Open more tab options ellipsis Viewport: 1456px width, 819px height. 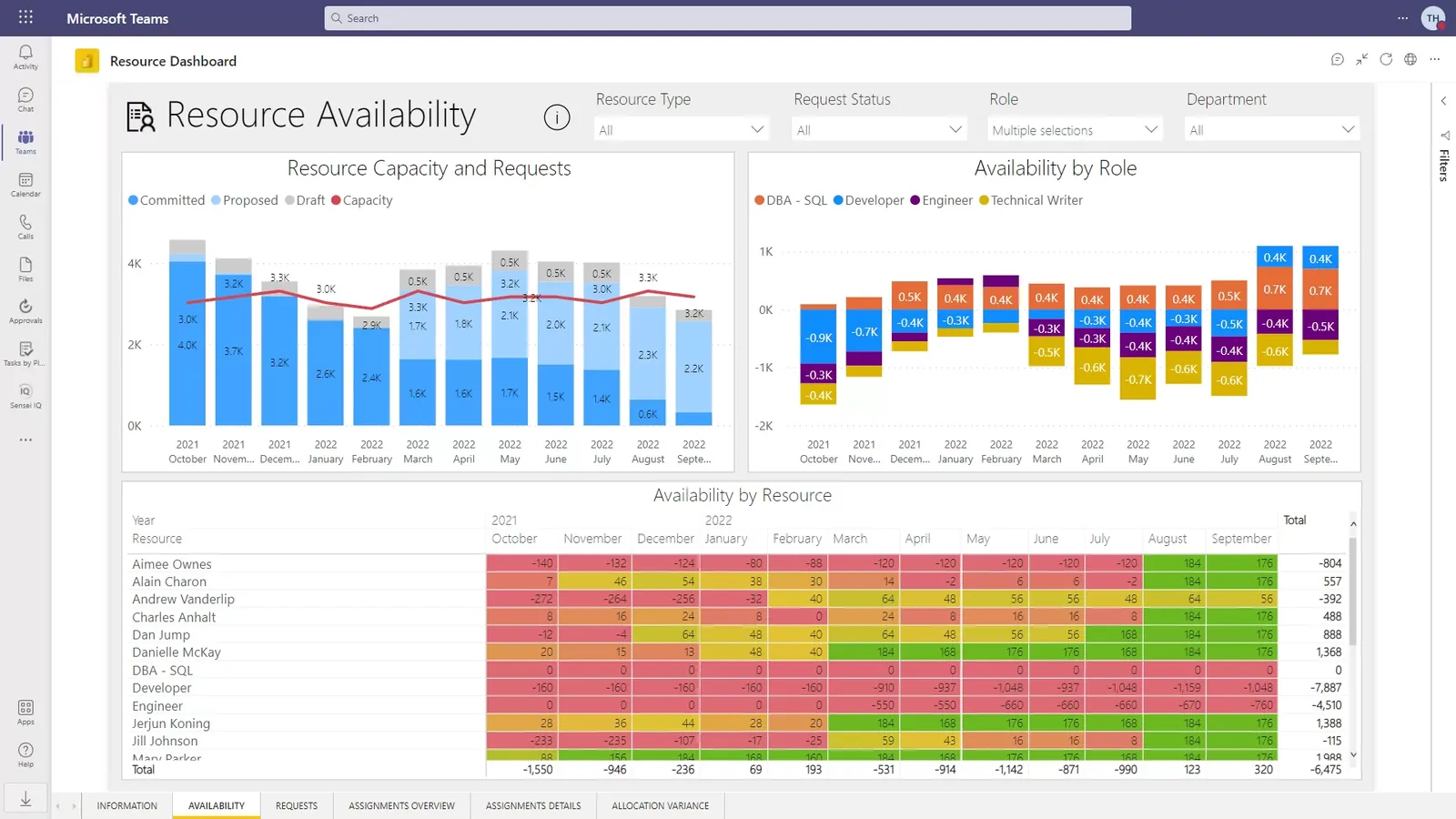tap(1435, 59)
